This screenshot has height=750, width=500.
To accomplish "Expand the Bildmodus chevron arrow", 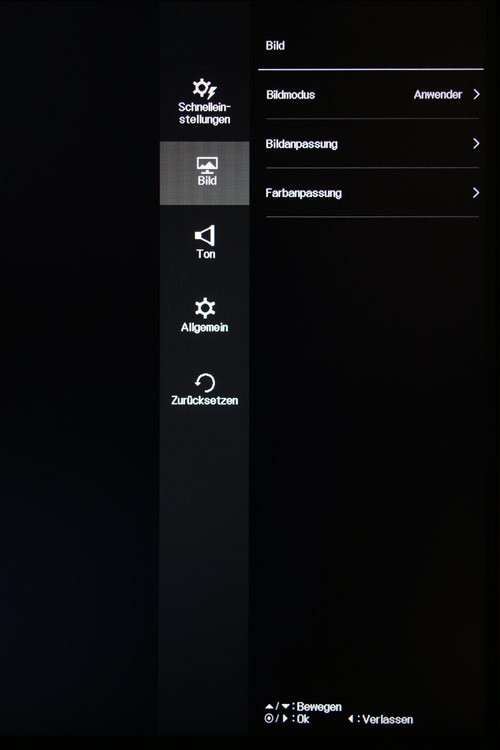I will 476,94.
